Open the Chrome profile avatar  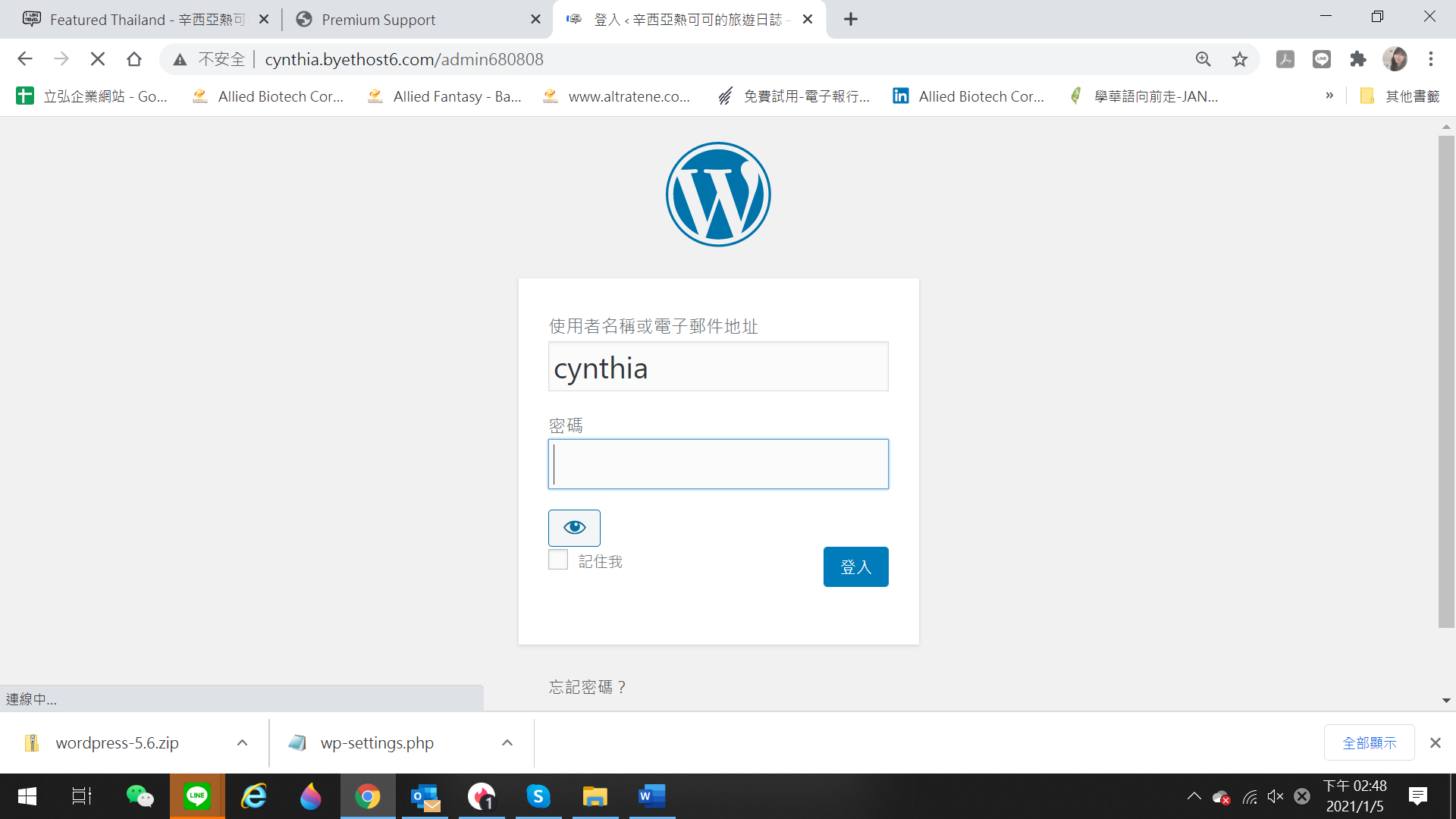coord(1395,59)
